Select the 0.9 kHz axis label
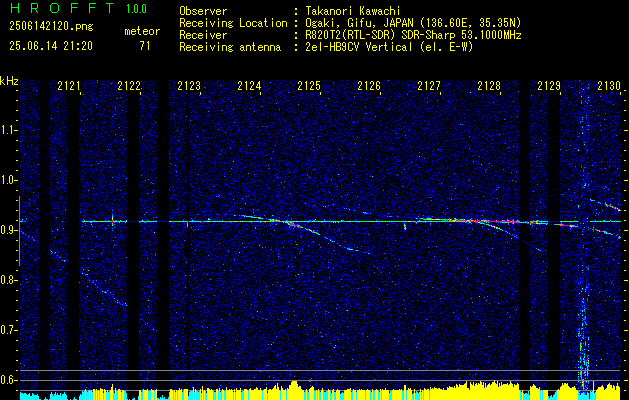Viewport: 629px width, 400px height. coord(9,230)
